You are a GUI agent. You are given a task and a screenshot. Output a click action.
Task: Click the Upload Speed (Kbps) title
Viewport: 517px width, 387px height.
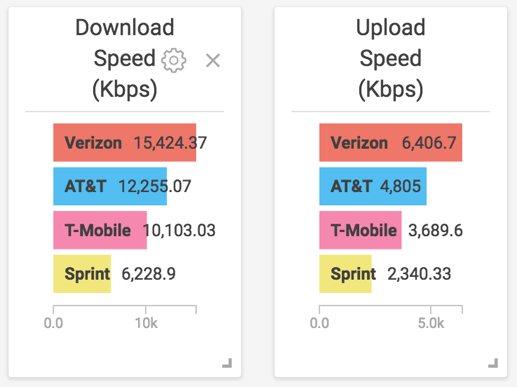[x=391, y=58]
